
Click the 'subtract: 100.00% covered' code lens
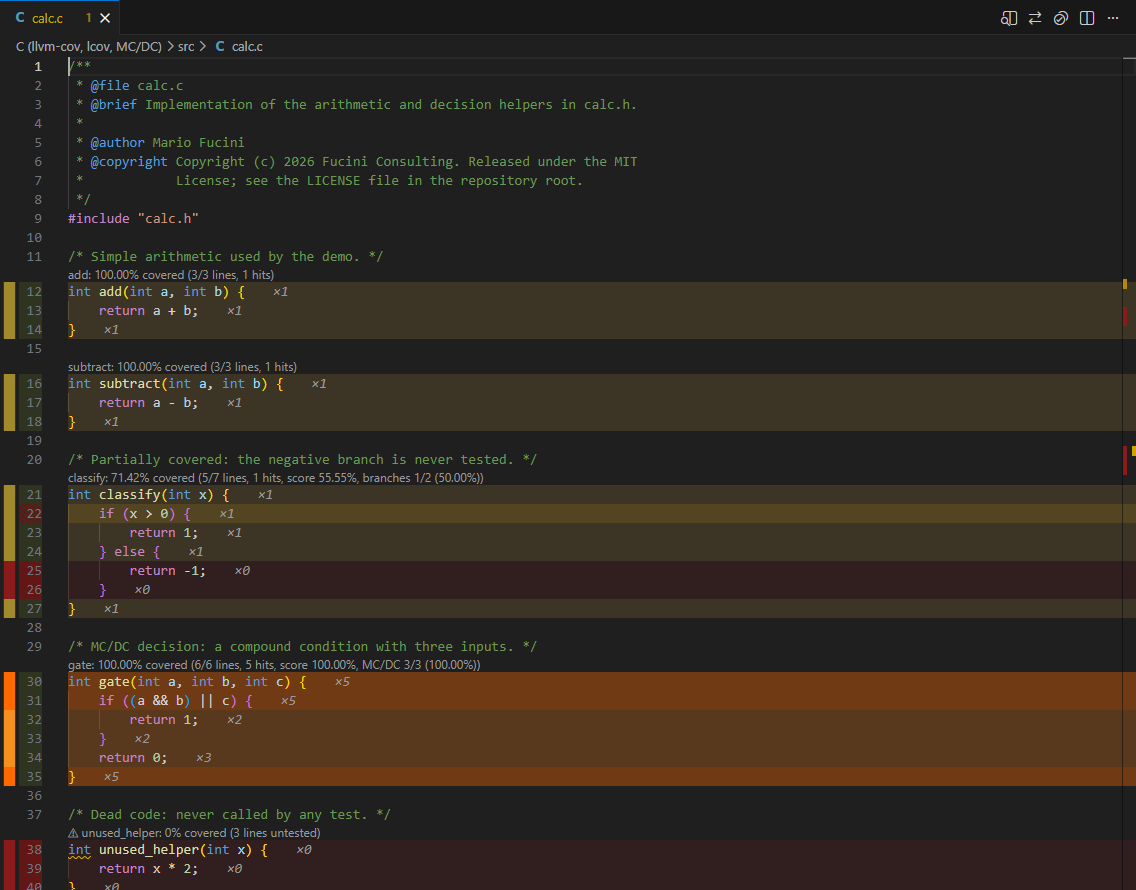[182, 367]
